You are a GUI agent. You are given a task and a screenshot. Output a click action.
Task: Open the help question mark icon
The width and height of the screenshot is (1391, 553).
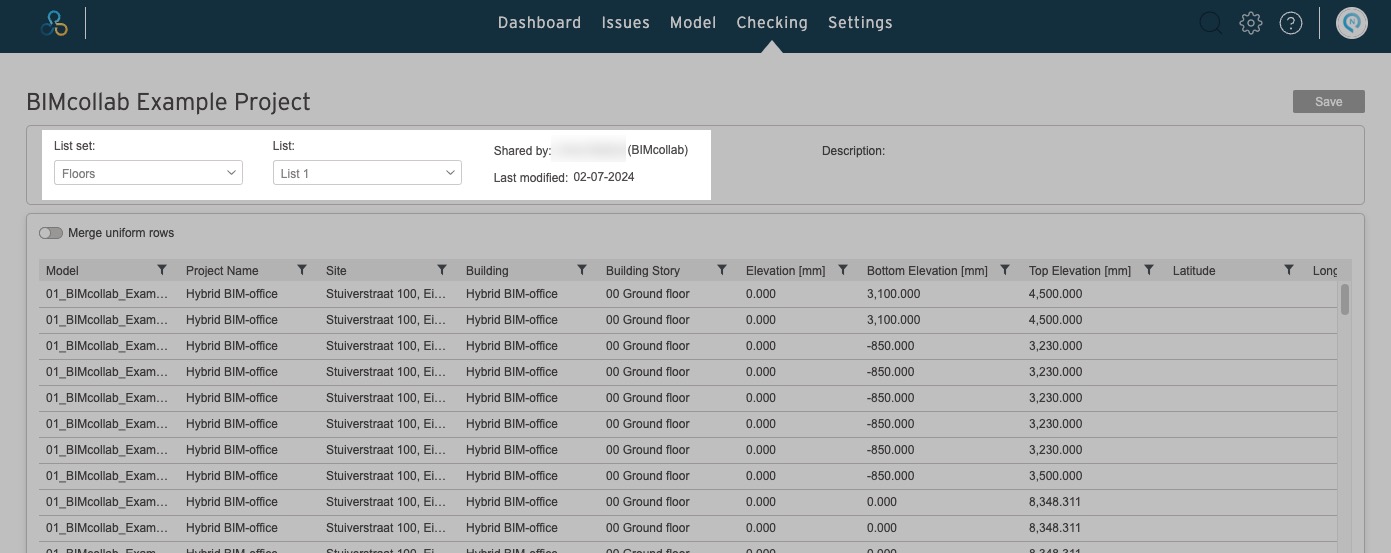pos(1291,23)
